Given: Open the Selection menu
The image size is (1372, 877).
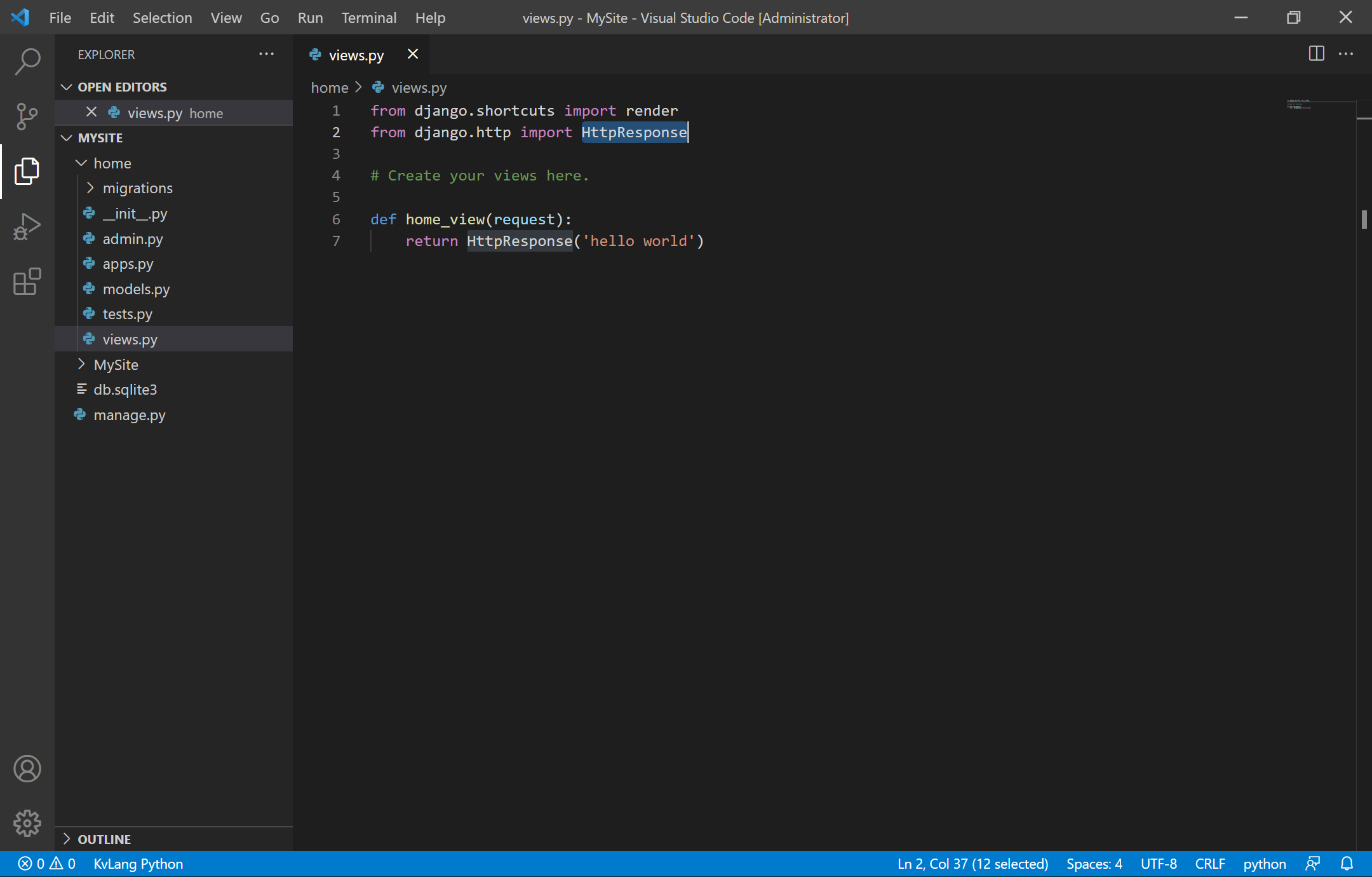Looking at the screenshot, I should tap(162, 18).
